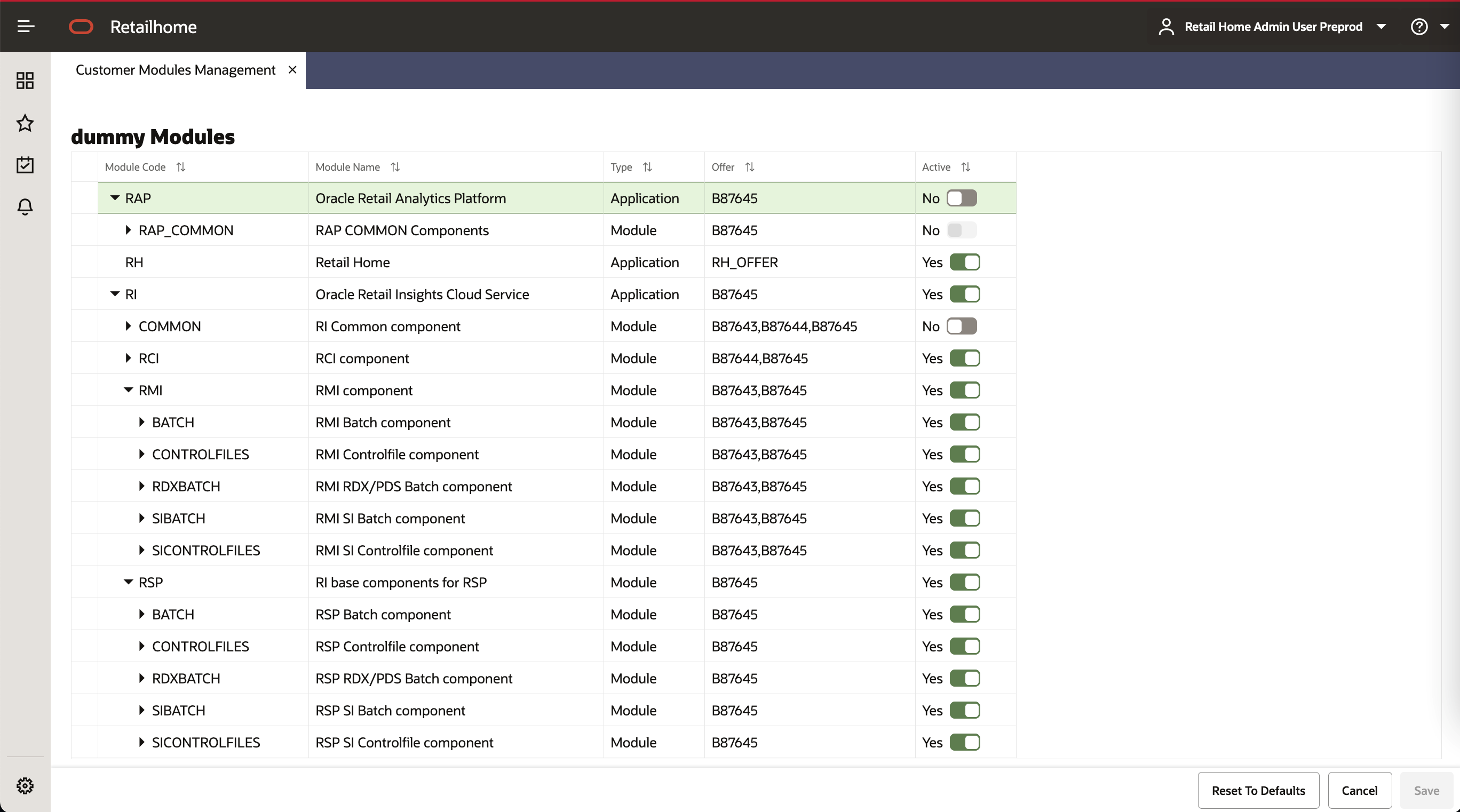The height and width of the screenshot is (812, 1460).
Task: Expand the RCI module row
Action: coord(128,358)
